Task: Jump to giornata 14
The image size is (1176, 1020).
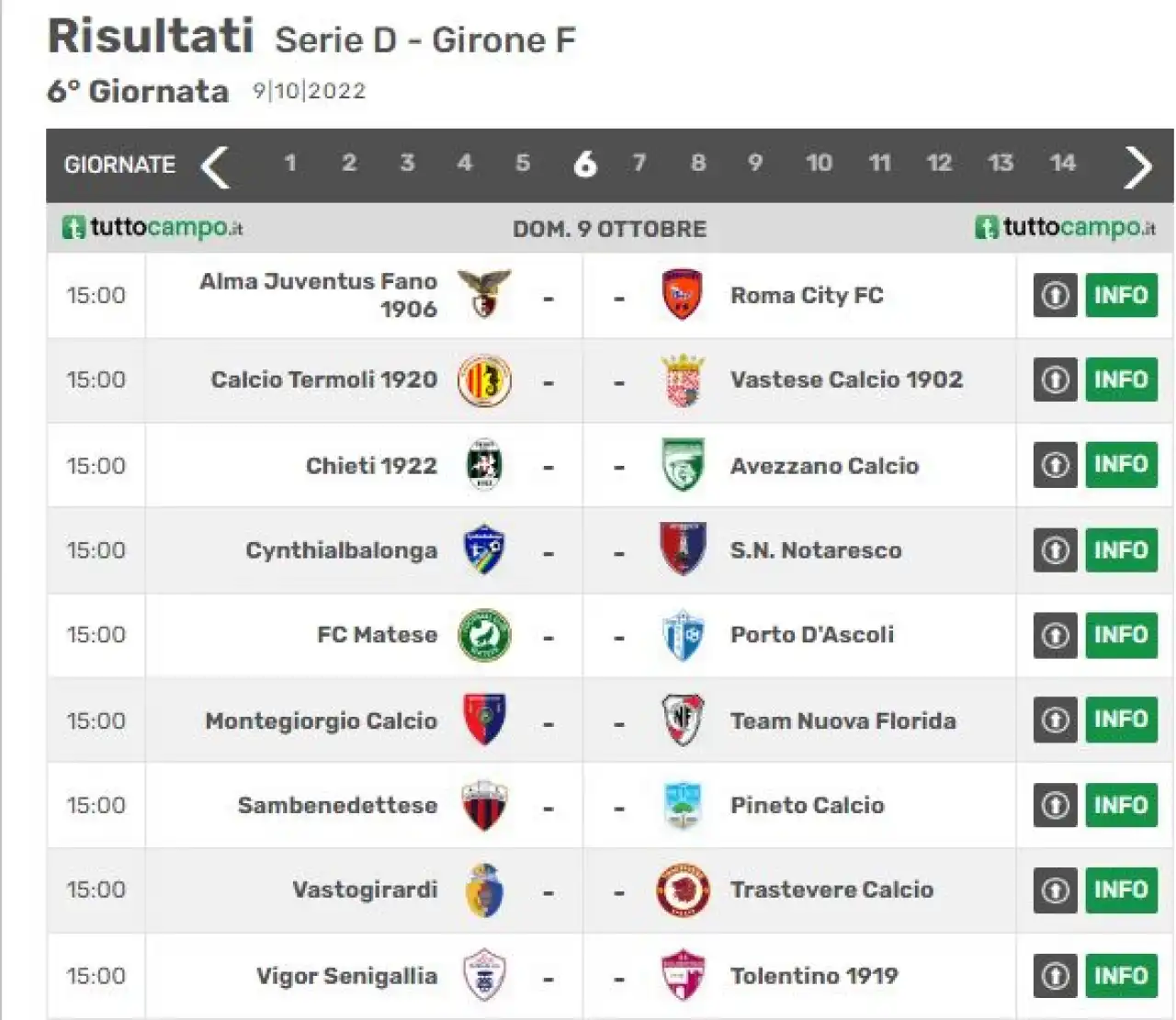Action: (x=1062, y=164)
